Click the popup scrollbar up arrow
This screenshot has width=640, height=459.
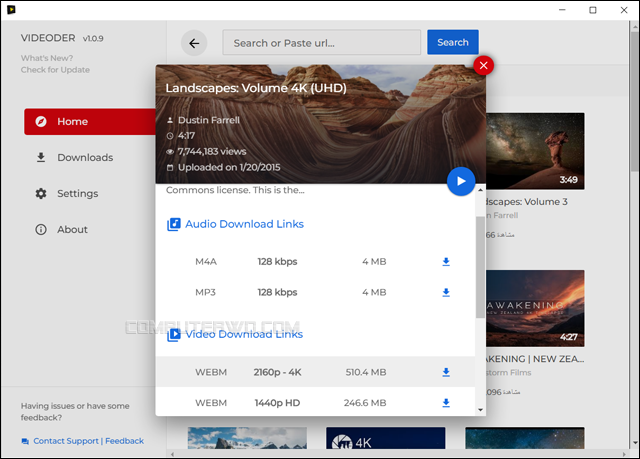(x=480, y=190)
